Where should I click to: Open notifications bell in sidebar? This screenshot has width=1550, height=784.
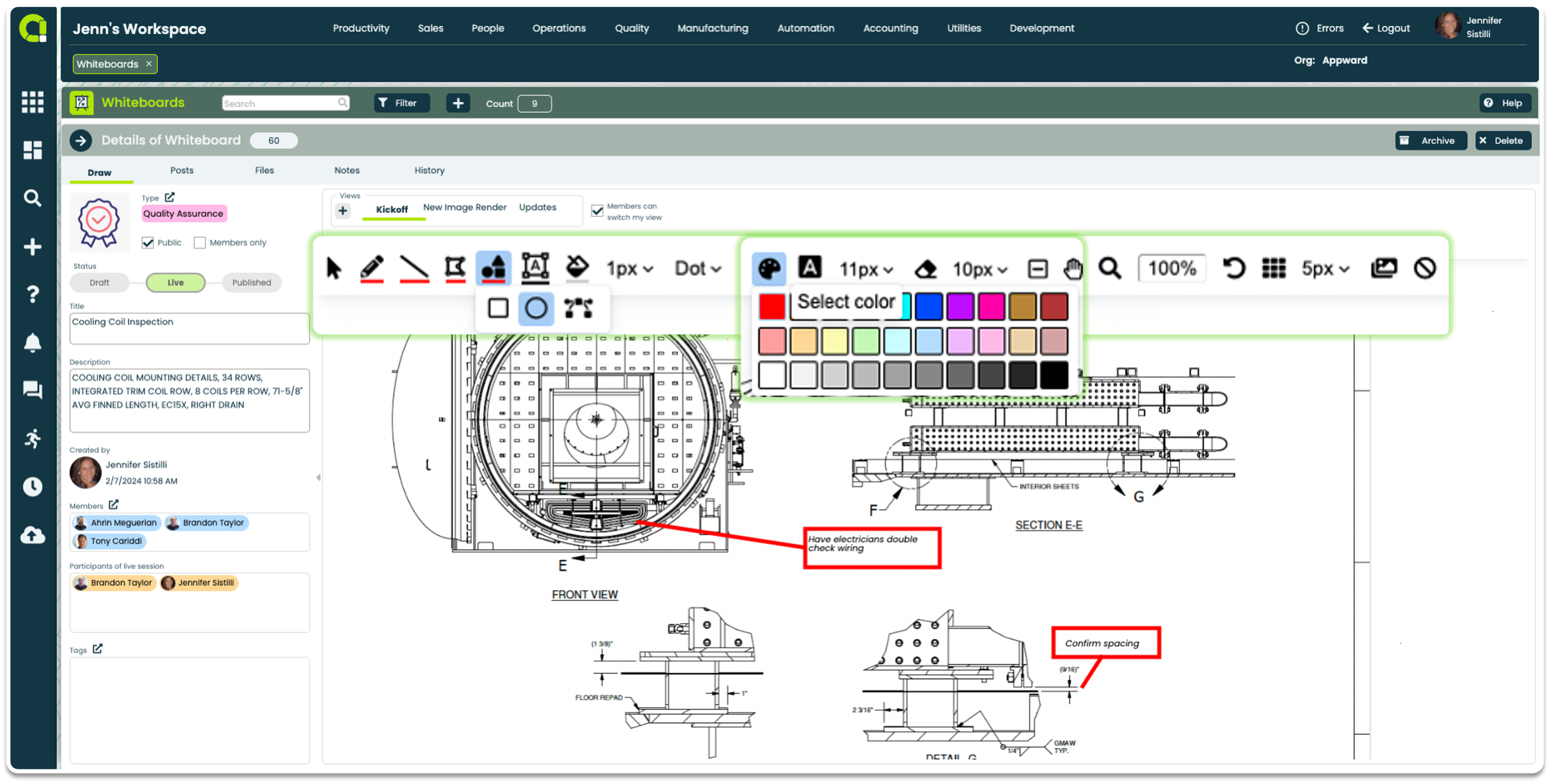coord(32,343)
